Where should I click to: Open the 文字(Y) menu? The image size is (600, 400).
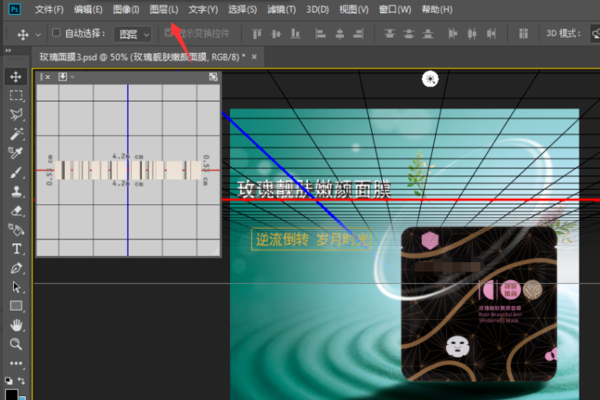(203, 9)
